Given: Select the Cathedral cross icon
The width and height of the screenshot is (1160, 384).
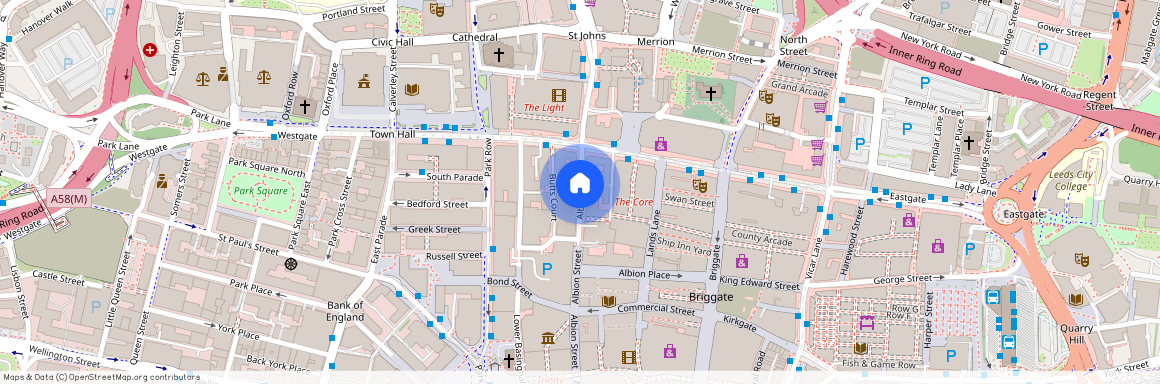Looking at the screenshot, I should [499, 54].
